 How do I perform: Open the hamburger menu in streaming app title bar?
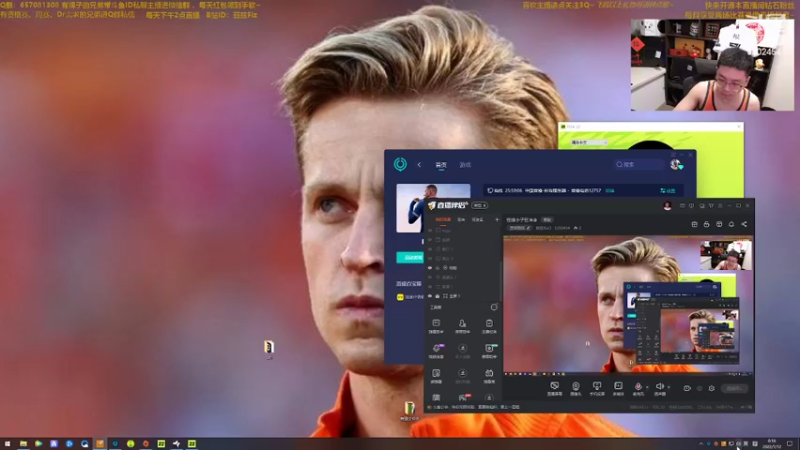[720, 206]
